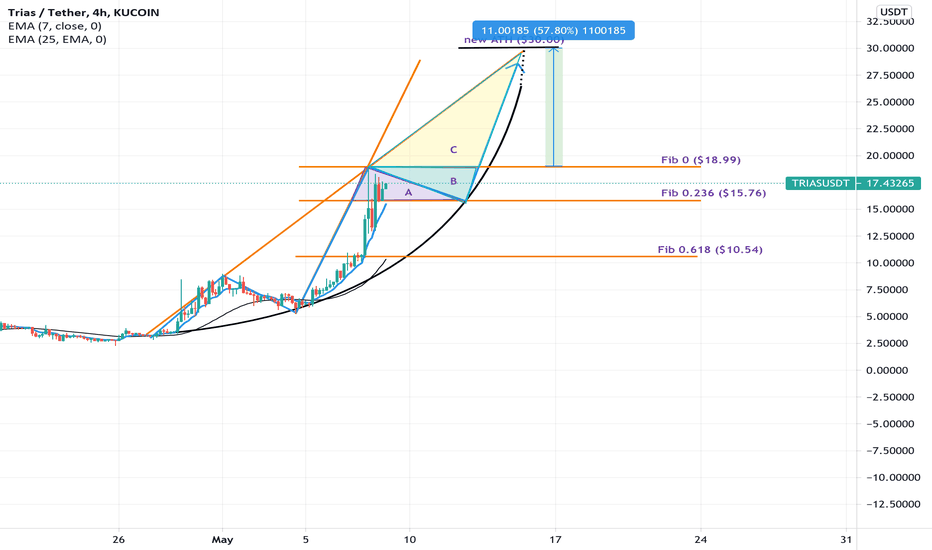Click the blue 11.00185 (57.80%) measurement label

pyautogui.click(x=553, y=30)
